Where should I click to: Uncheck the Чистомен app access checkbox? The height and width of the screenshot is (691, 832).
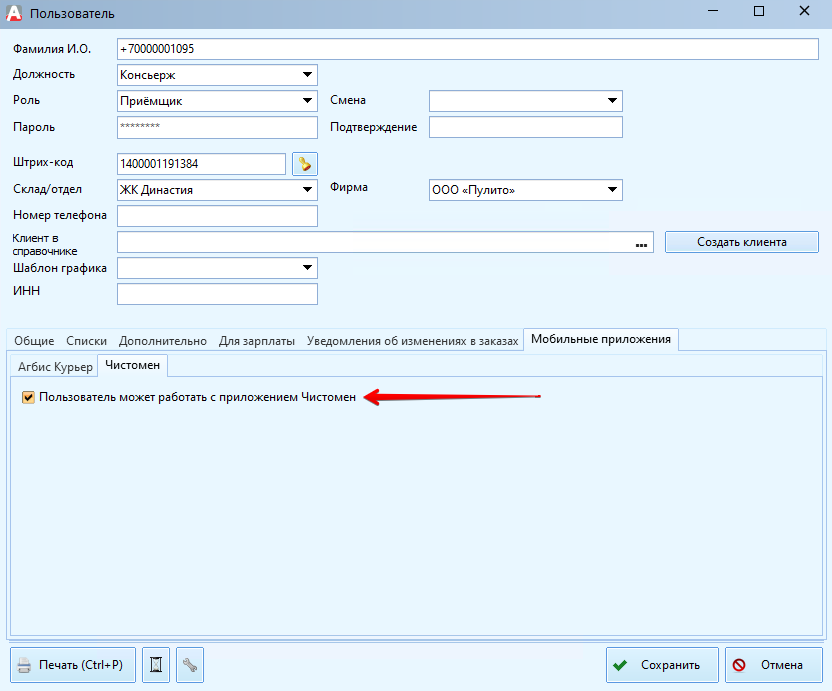coord(28,398)
